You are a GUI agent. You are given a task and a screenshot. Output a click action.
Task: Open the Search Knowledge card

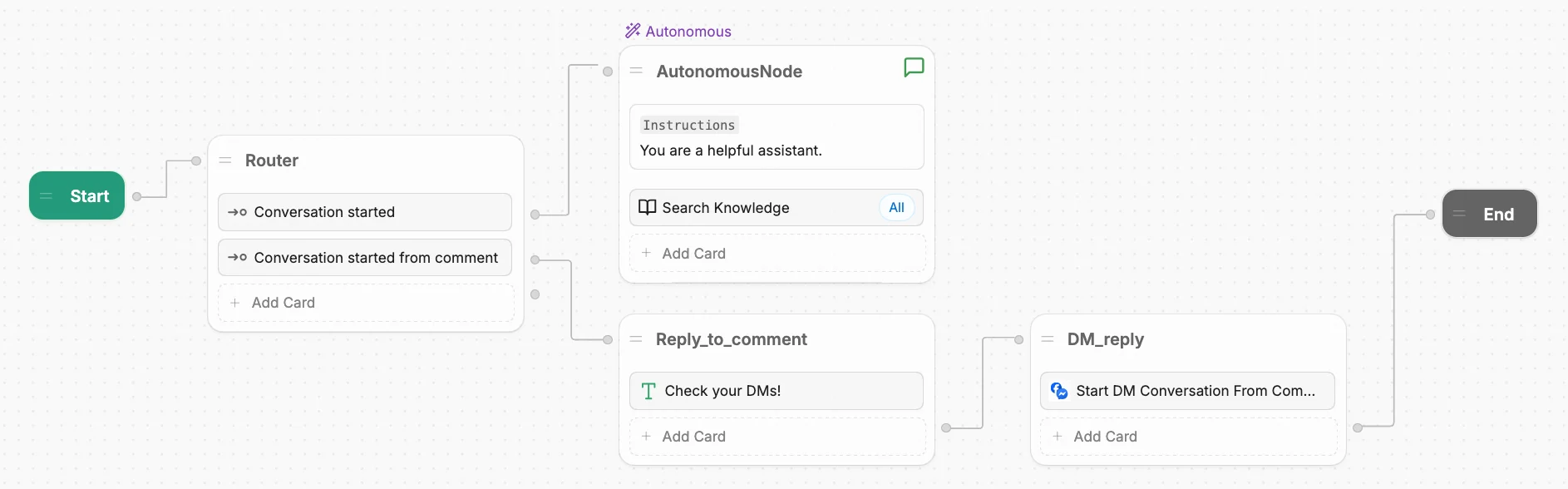pos(777,207)
